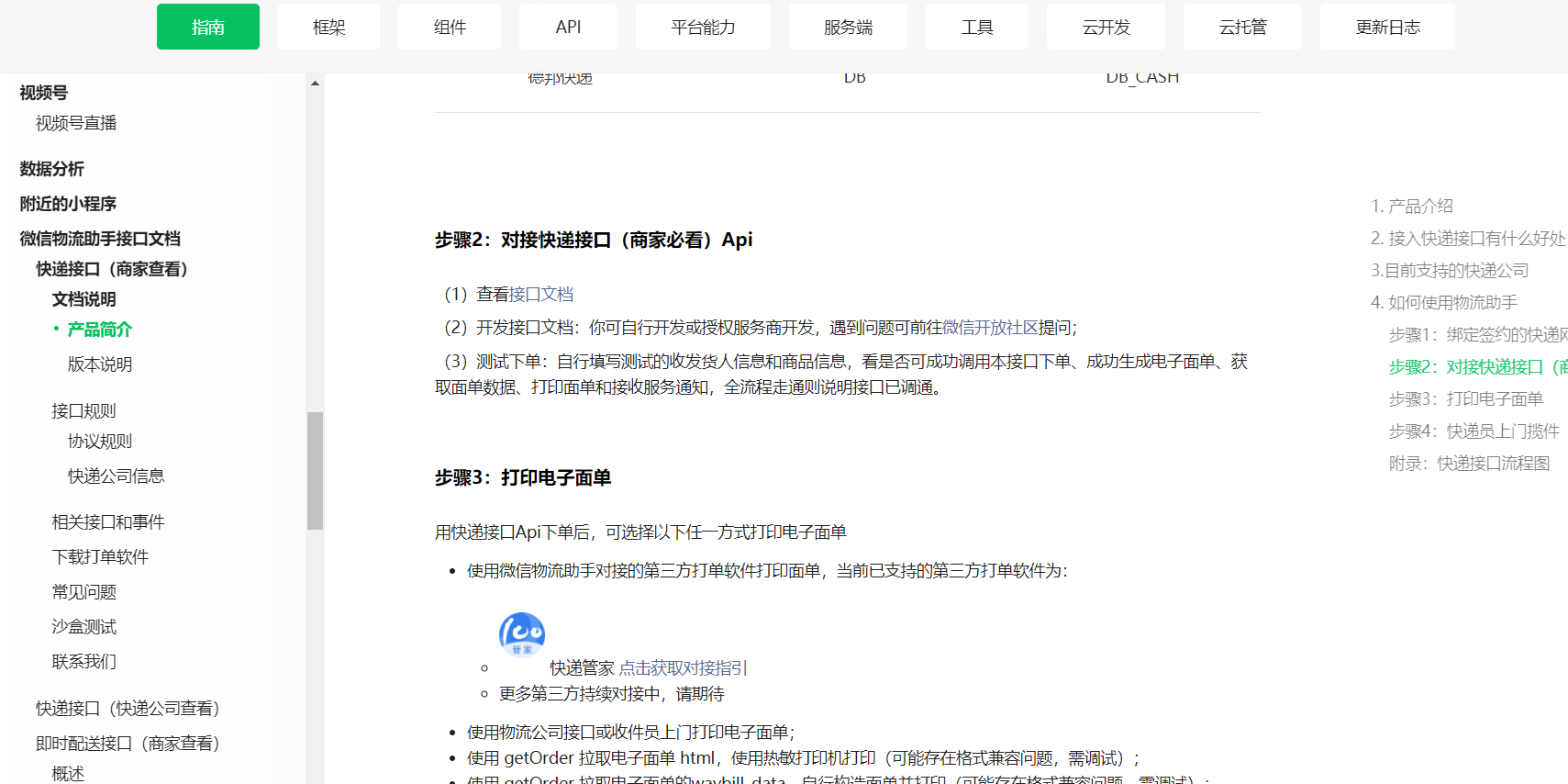The height and width of the screenshot is (784, 1568).
Task: Collapse the 文档说明 sidebar group
Action: (83, 299)
